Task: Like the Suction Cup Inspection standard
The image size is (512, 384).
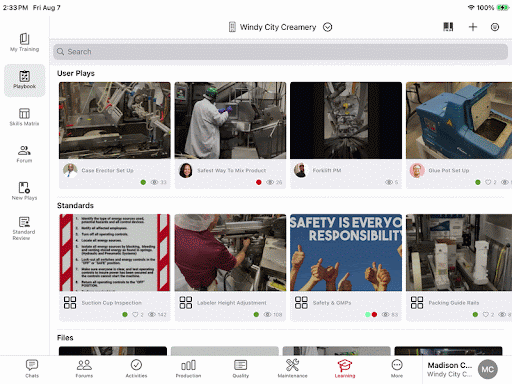Action: click(135, 315)
